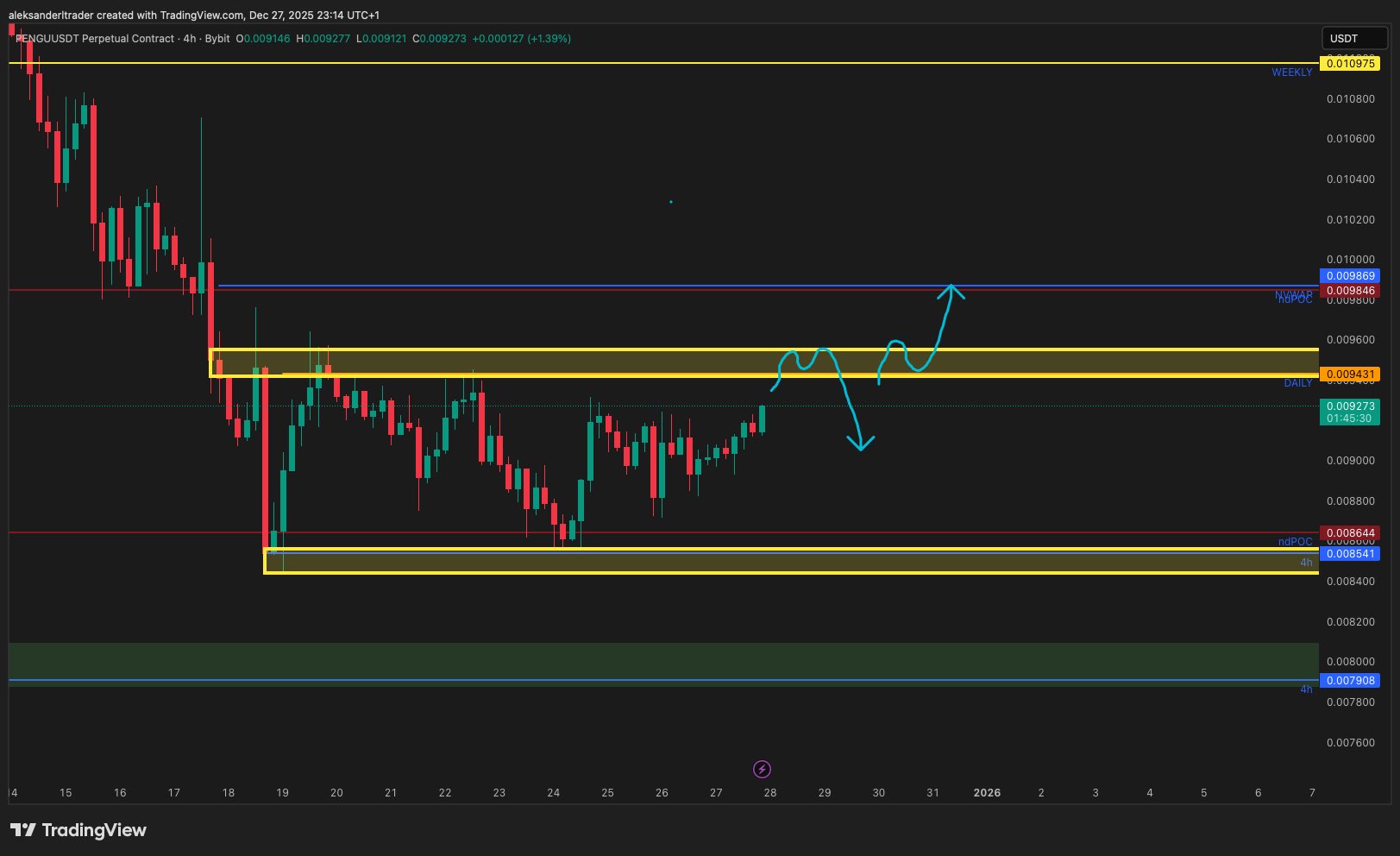1400x856 pixels.
Task: Click the 0.010600 price axis tick
Action: coord(1351,139)
